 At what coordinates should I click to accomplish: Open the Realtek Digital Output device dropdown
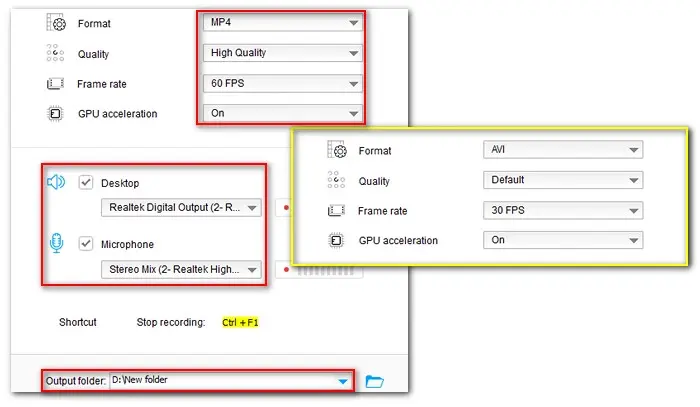(x=181, y=208)
